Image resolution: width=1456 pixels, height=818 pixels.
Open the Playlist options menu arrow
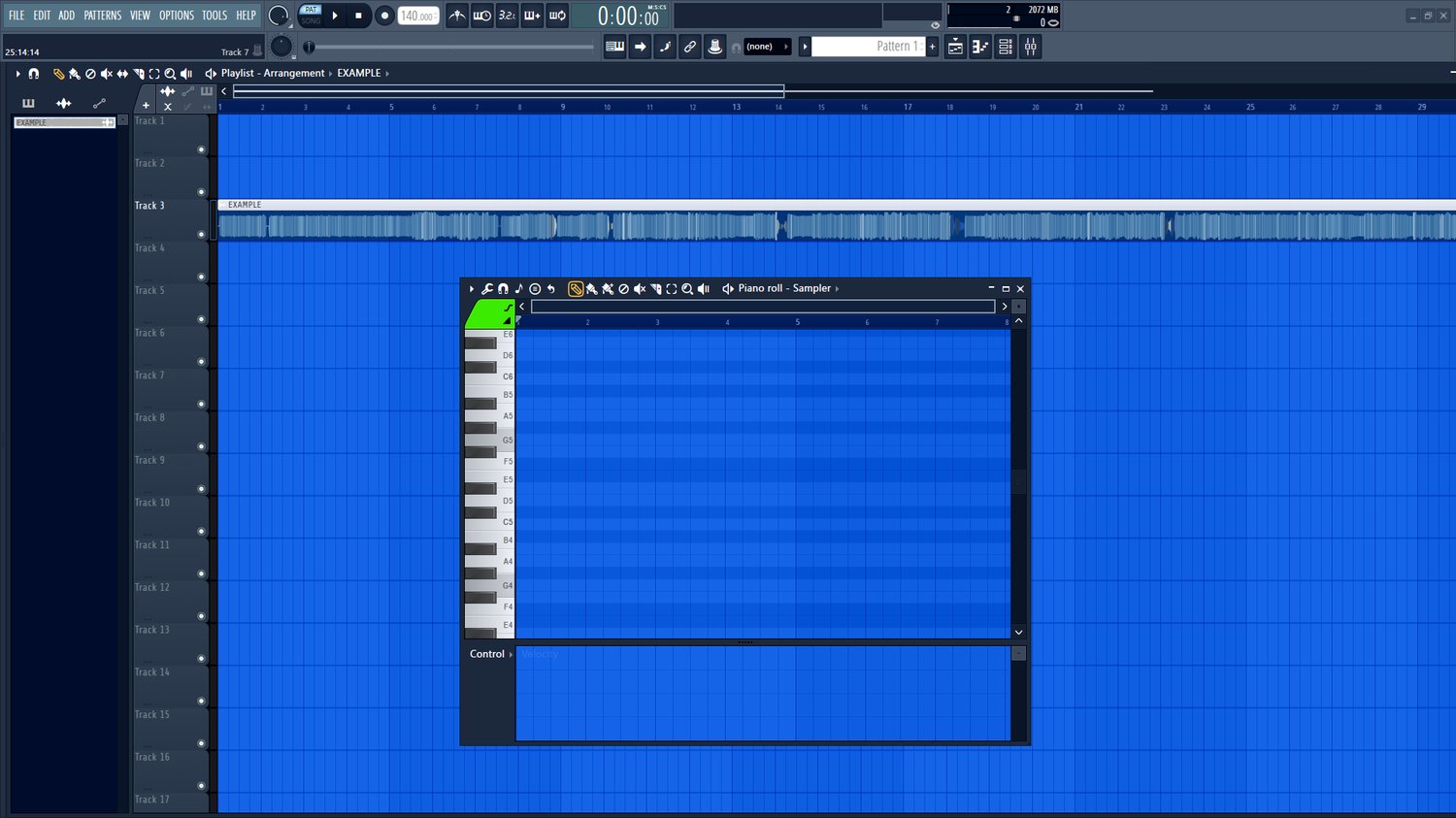pos(17,74)
